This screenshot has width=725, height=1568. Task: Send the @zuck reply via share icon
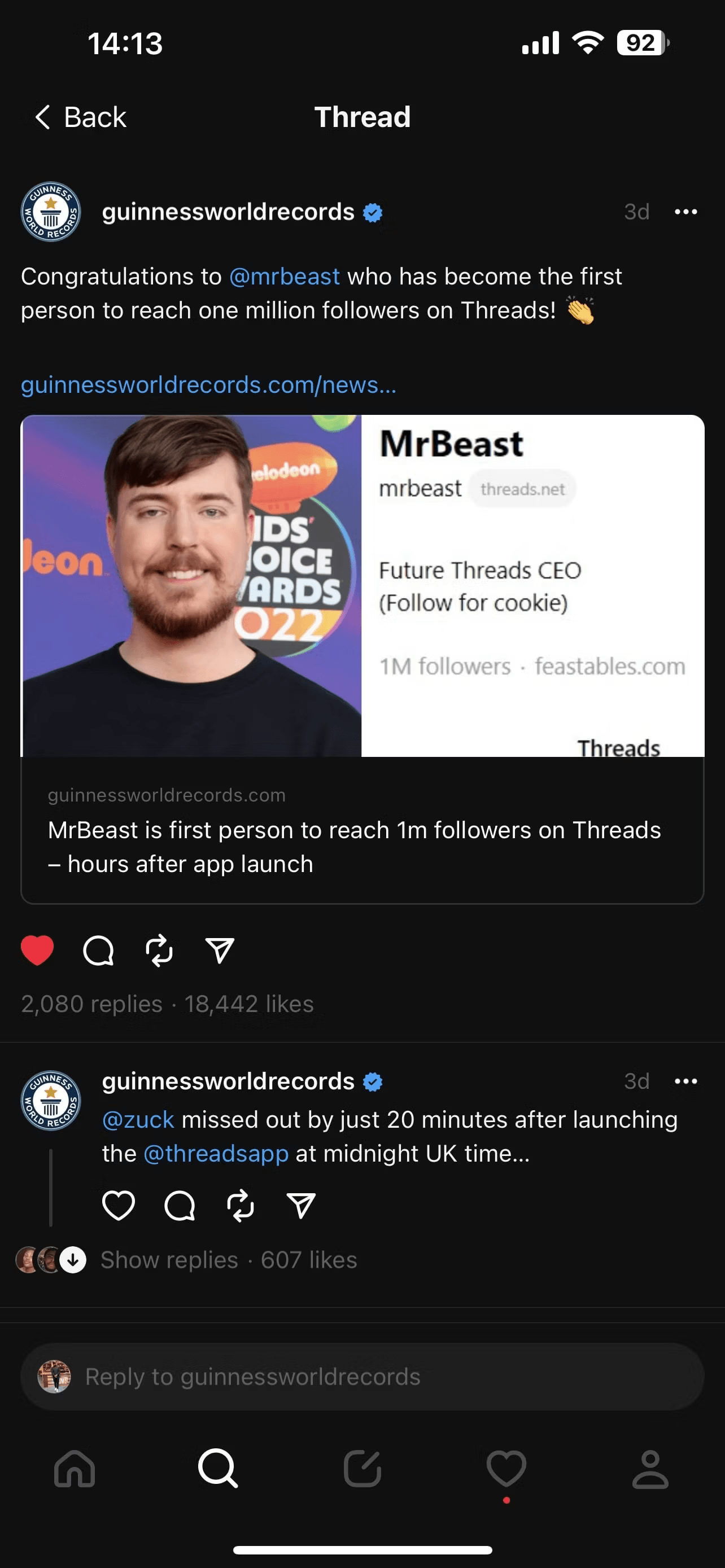[x=301, y=1205]
